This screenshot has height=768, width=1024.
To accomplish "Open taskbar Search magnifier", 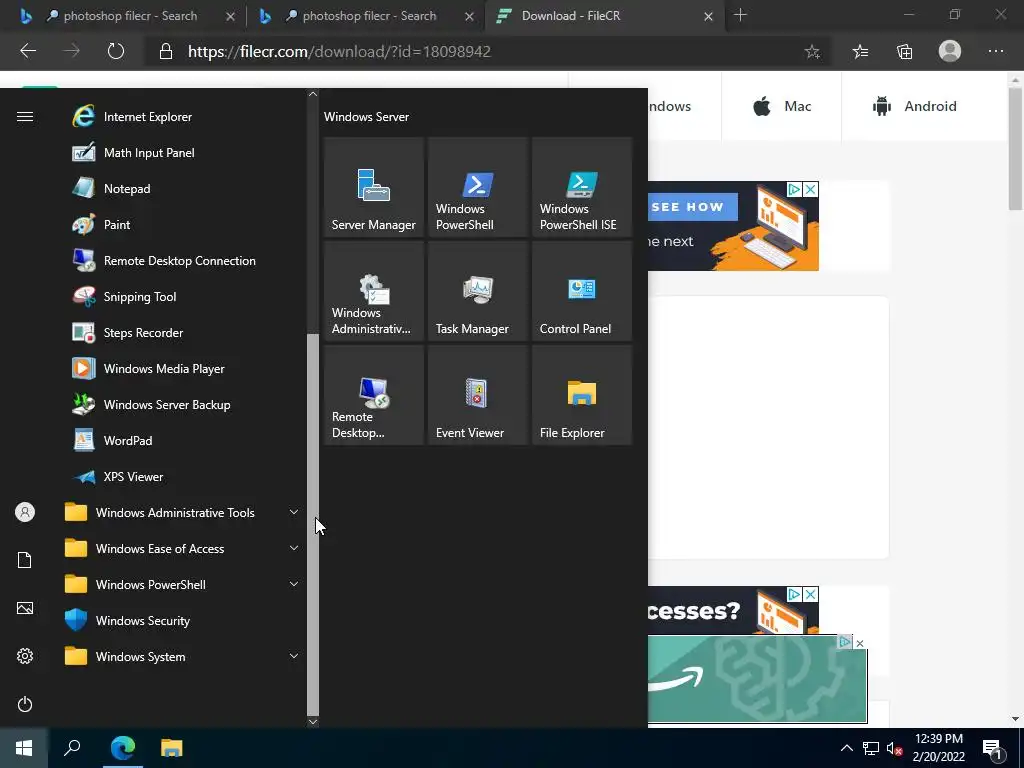I will pos(72,748).
